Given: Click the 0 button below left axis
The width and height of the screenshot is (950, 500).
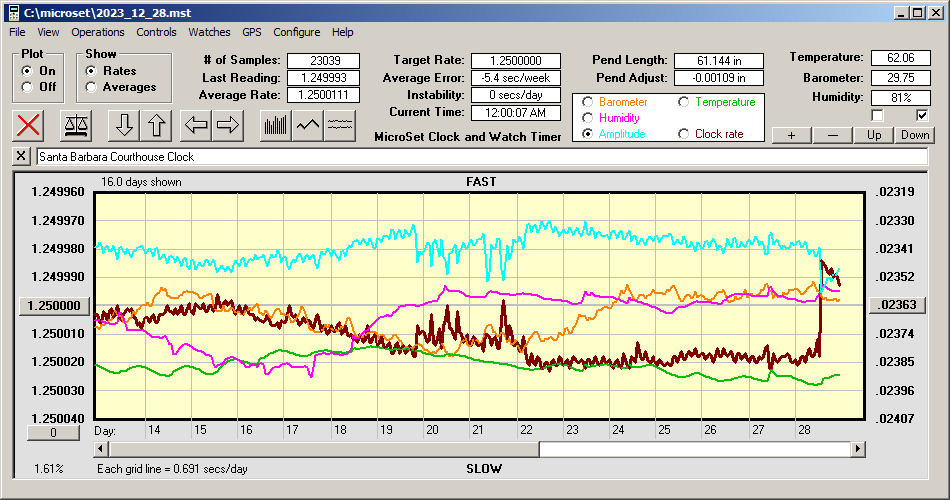Looking at the screenshot, I should 53,433.
